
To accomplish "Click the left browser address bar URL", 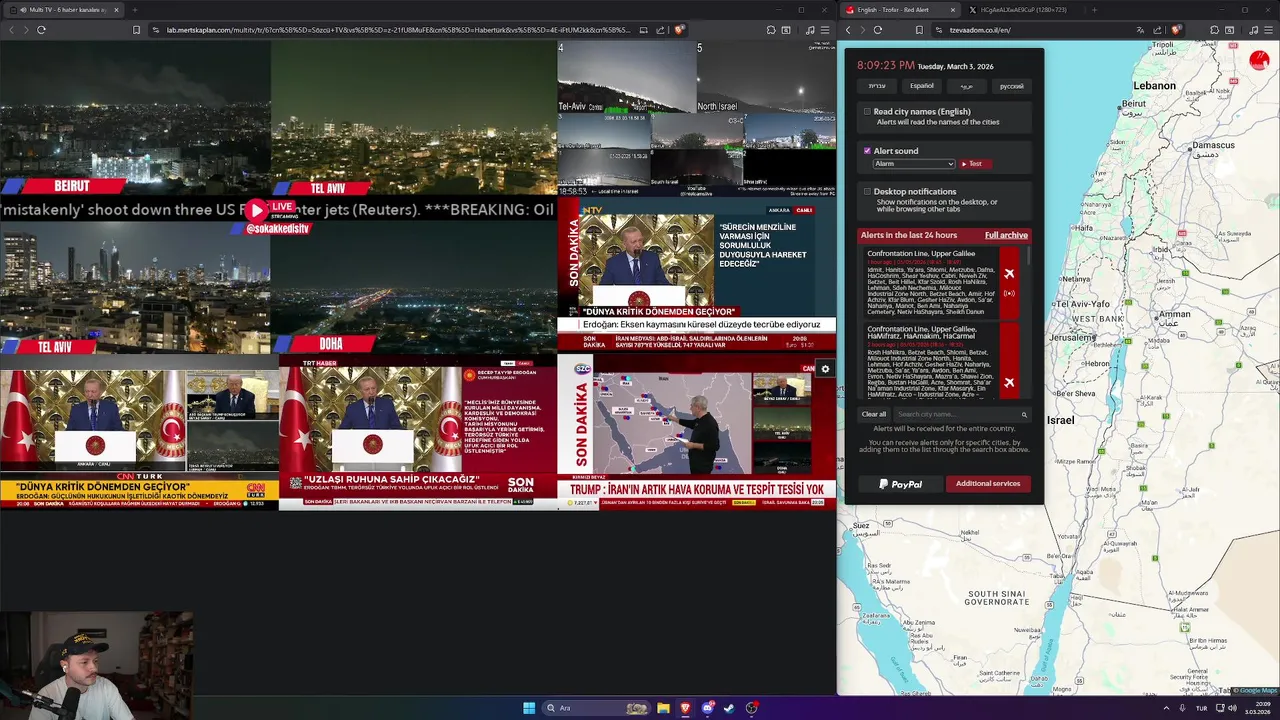I will [x=398, y=30].
